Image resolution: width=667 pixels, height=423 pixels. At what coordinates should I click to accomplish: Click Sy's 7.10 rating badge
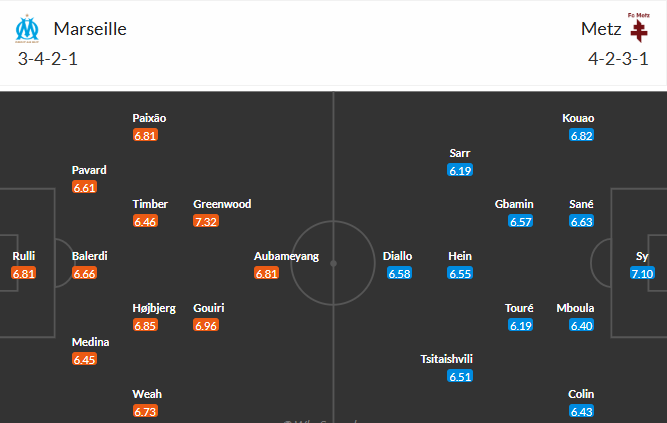(x=642, y=273)
